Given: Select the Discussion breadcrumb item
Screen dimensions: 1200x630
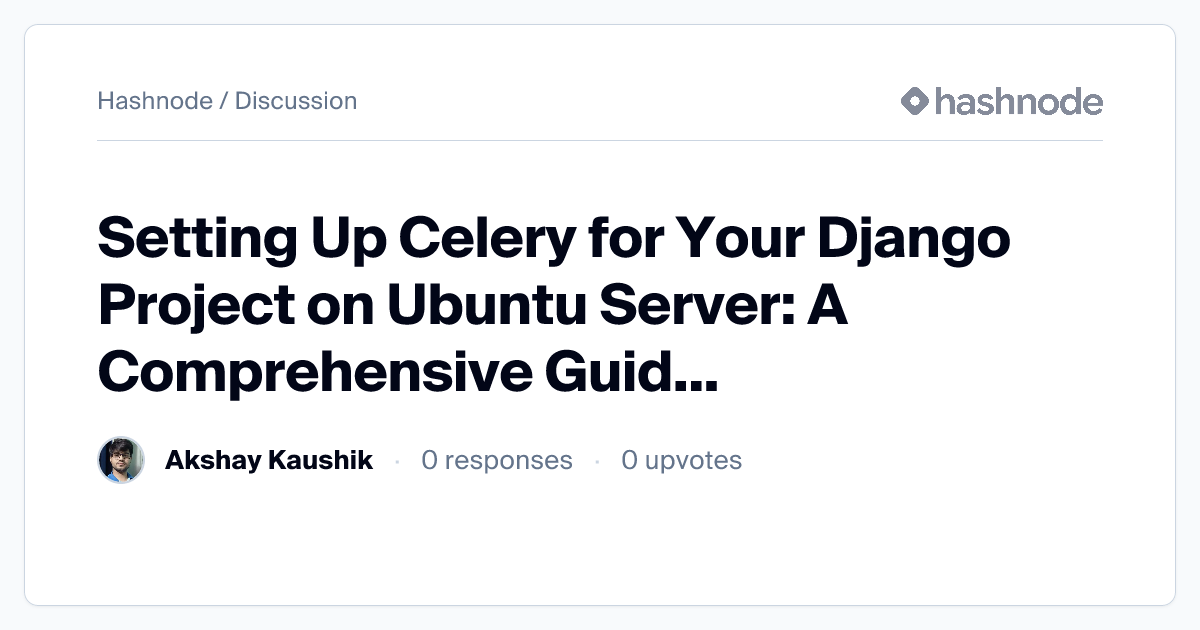Looking at the screenshot, I should tap(296, 101).
